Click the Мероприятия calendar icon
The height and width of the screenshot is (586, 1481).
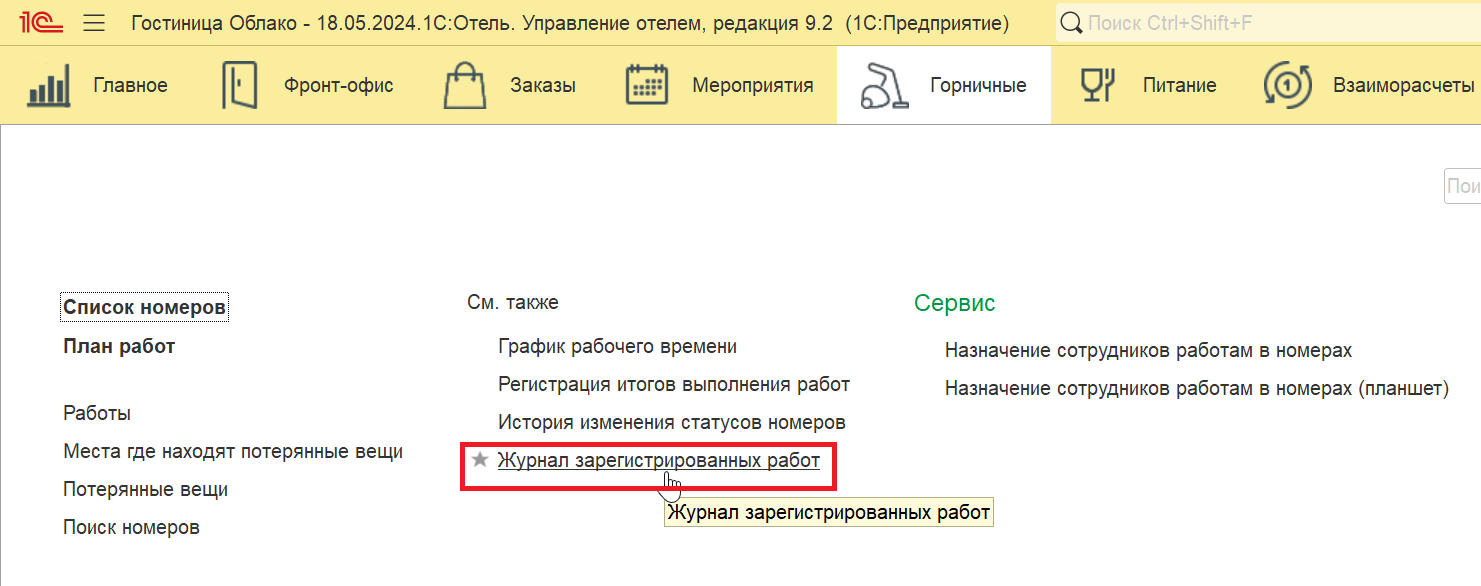(x=647, y=85)
